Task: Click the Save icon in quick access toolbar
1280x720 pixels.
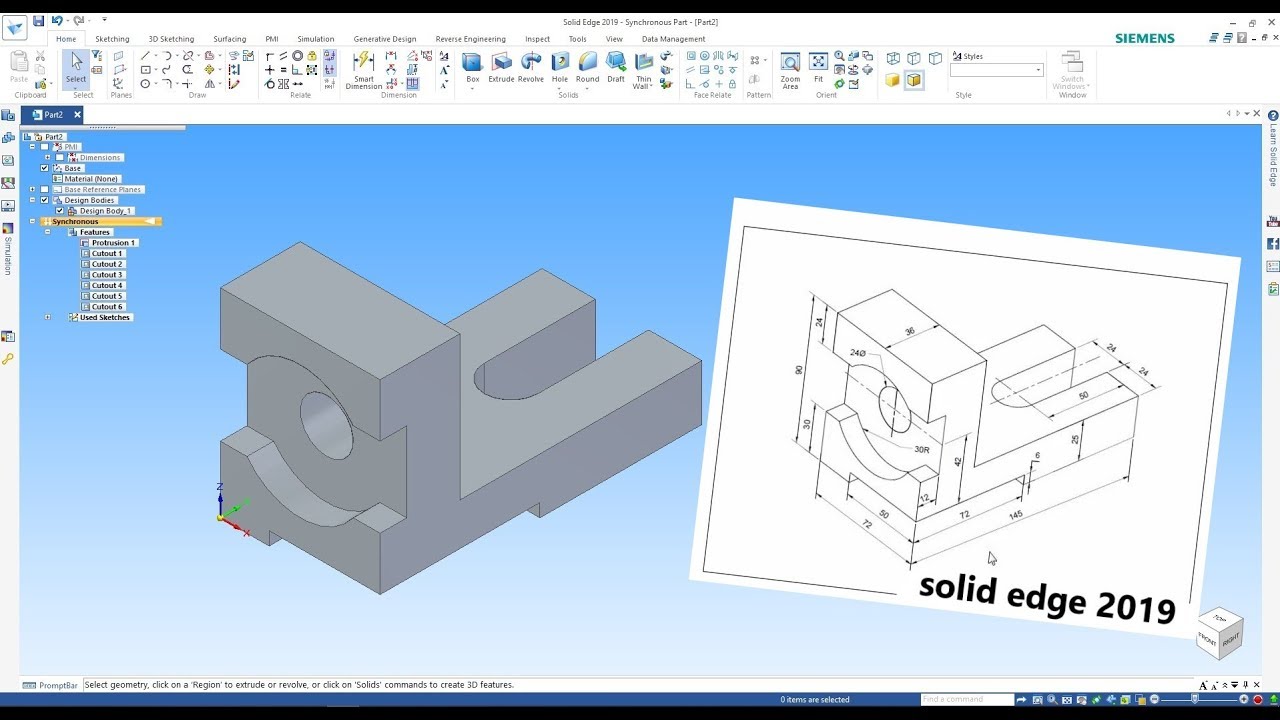Action: (x=38, y=20)
